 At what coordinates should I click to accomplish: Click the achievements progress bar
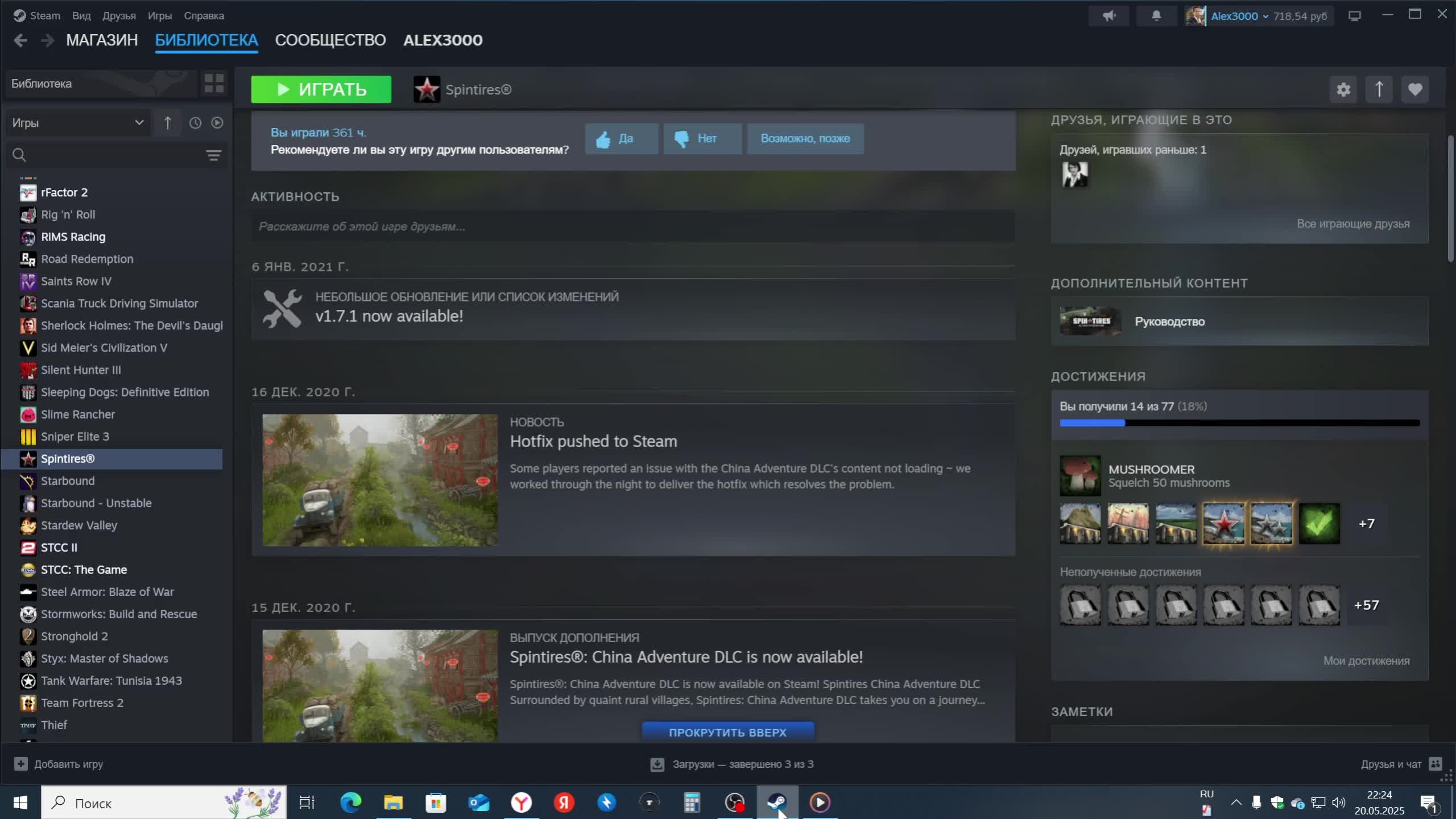[1239, 423]
